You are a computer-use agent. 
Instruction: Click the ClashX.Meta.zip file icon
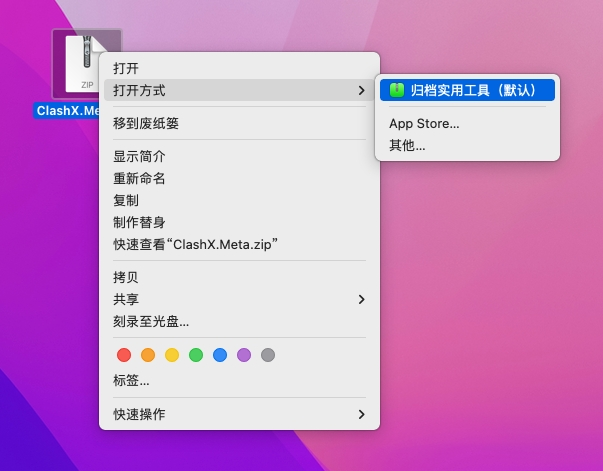85,63
